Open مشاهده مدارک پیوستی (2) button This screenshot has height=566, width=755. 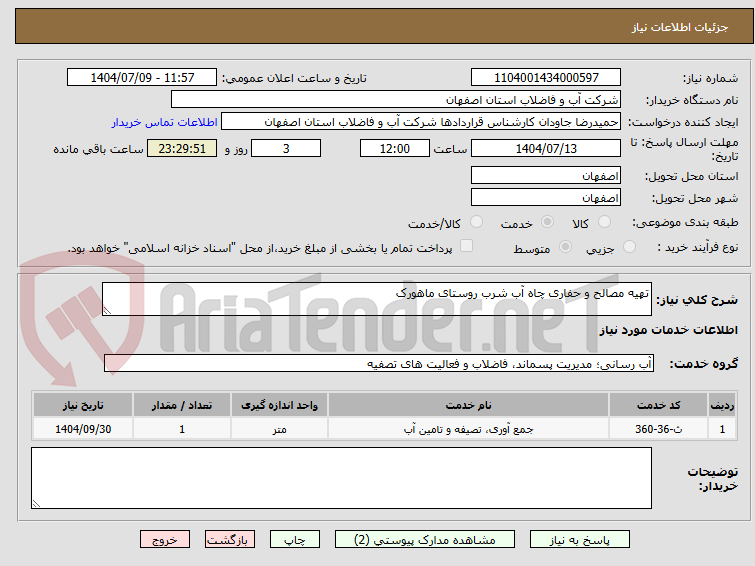(425, 540)
